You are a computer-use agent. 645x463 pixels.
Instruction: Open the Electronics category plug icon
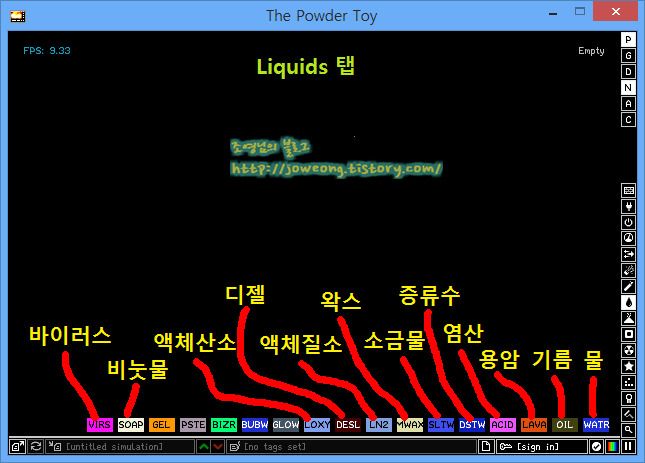(628, 206)
